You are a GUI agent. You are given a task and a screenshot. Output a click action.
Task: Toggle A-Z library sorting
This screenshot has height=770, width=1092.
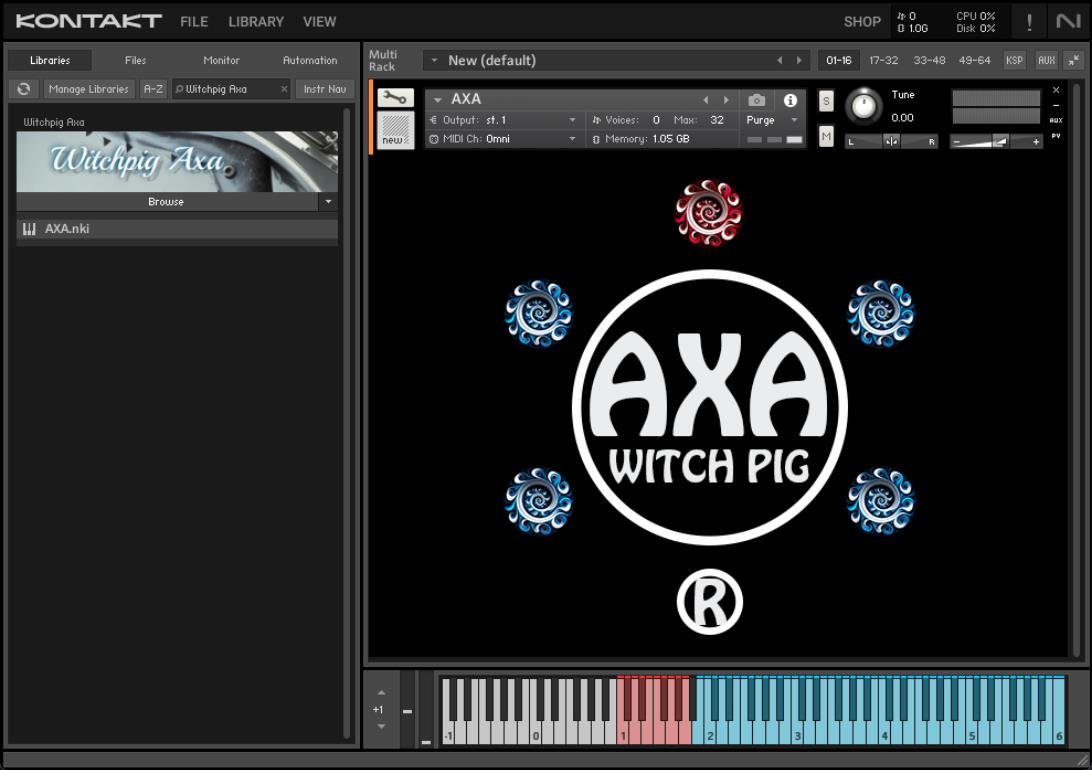[153, 89]
